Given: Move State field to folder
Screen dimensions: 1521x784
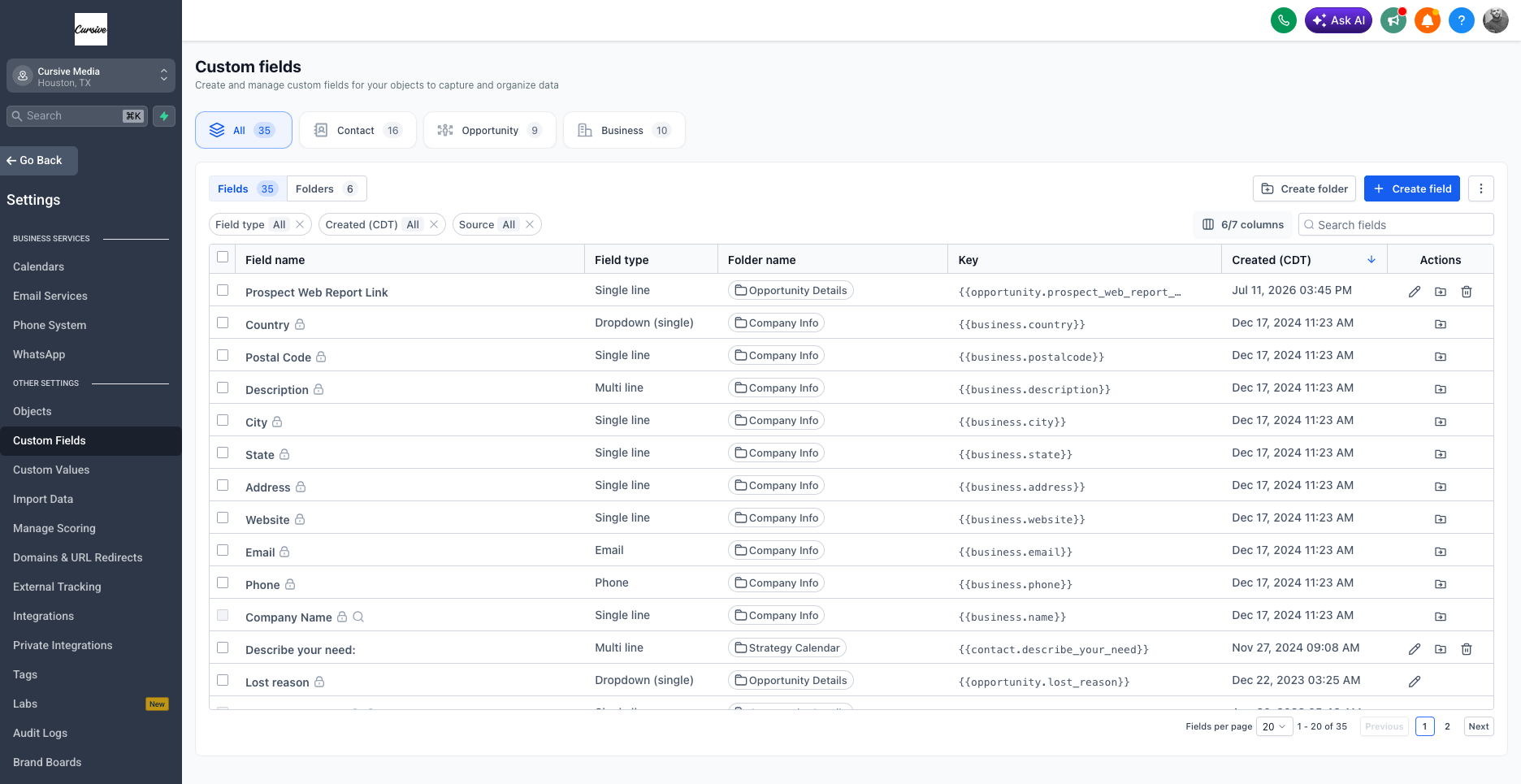Looking at the screenshot, I should click(x=1441, y=454).
